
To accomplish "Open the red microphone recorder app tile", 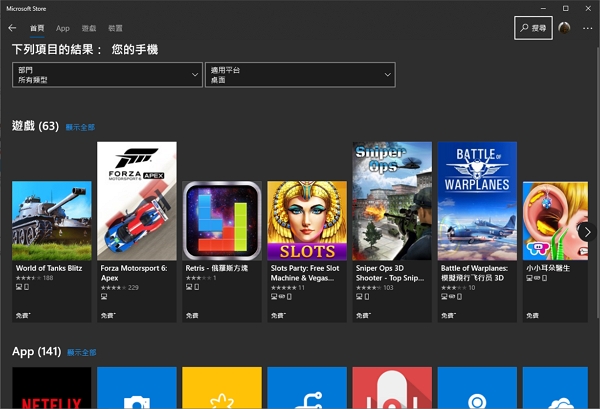I will tap(392, 388).
